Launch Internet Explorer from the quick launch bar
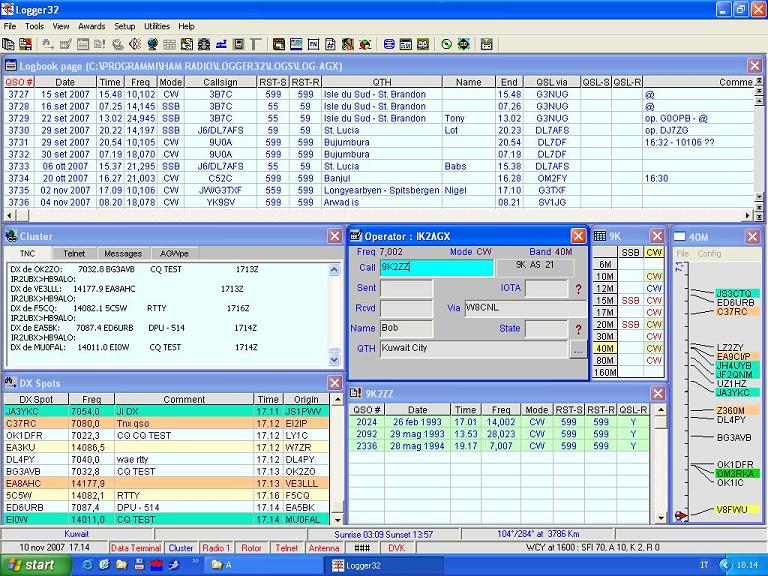 coord(87,565)
